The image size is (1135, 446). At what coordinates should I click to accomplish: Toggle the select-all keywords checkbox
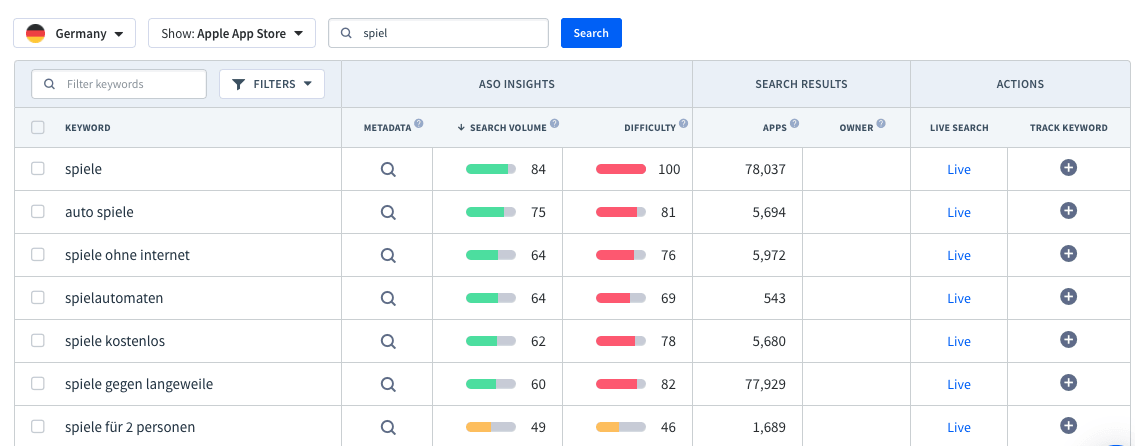coord(38,127)
